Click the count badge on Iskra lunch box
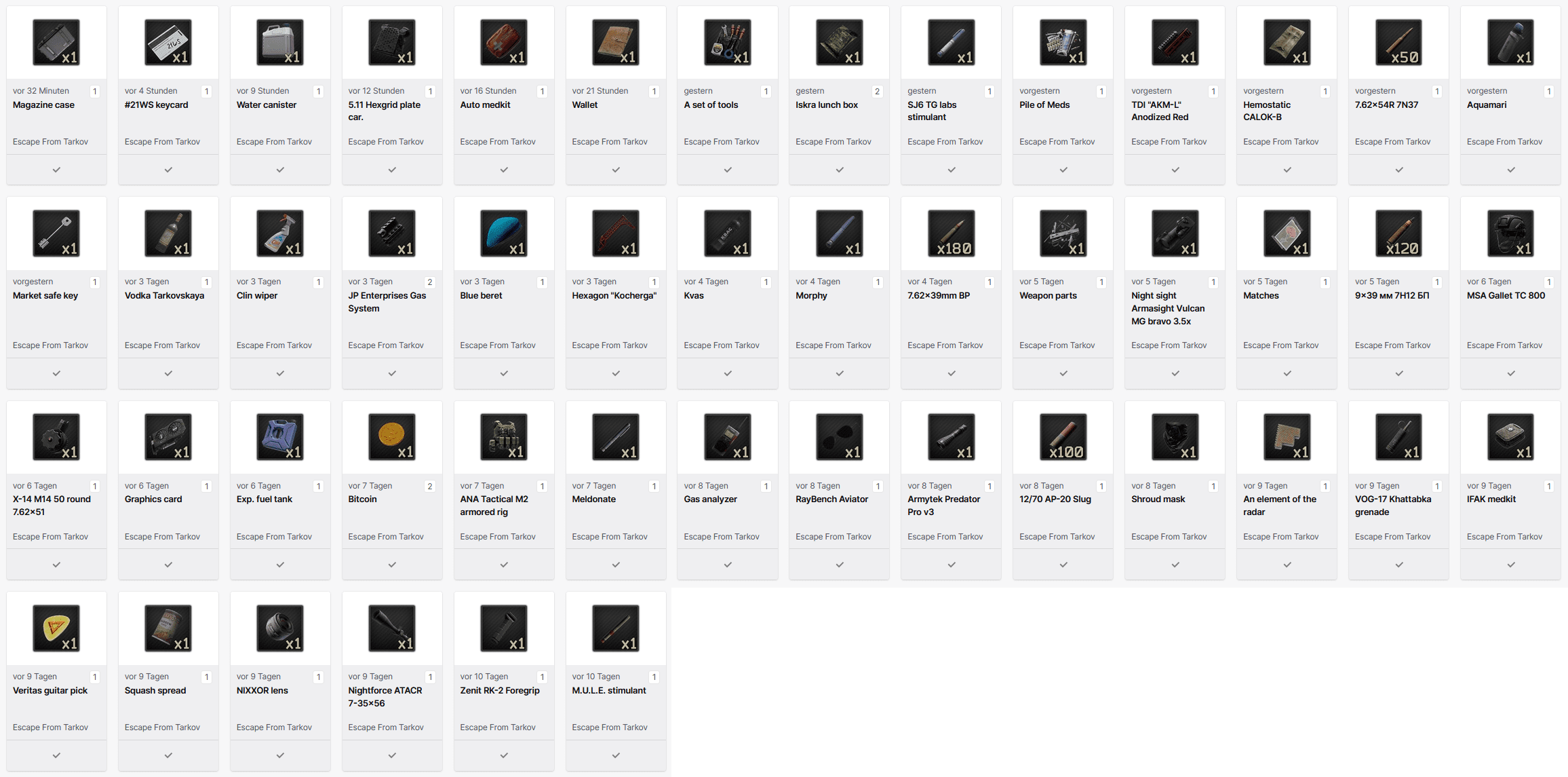This screenshot has width=1568, height=777. [877, 91]
